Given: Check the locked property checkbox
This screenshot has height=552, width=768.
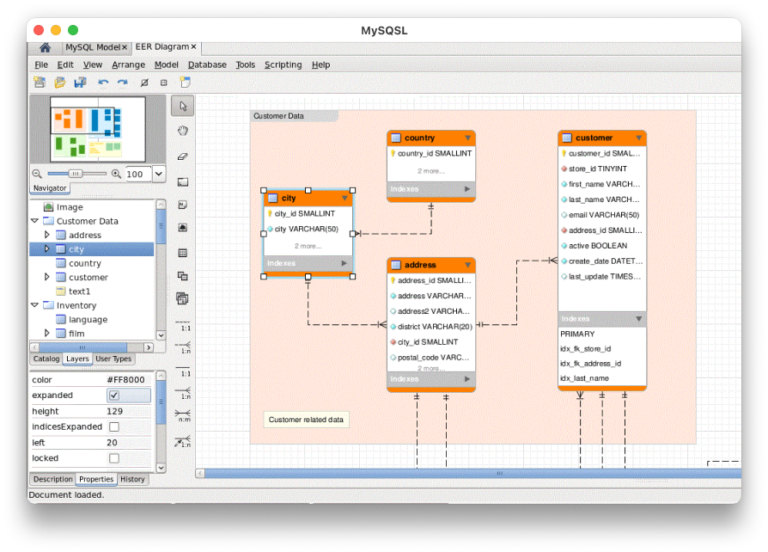Looking at the screenshot, I should (x=114, y=458).
